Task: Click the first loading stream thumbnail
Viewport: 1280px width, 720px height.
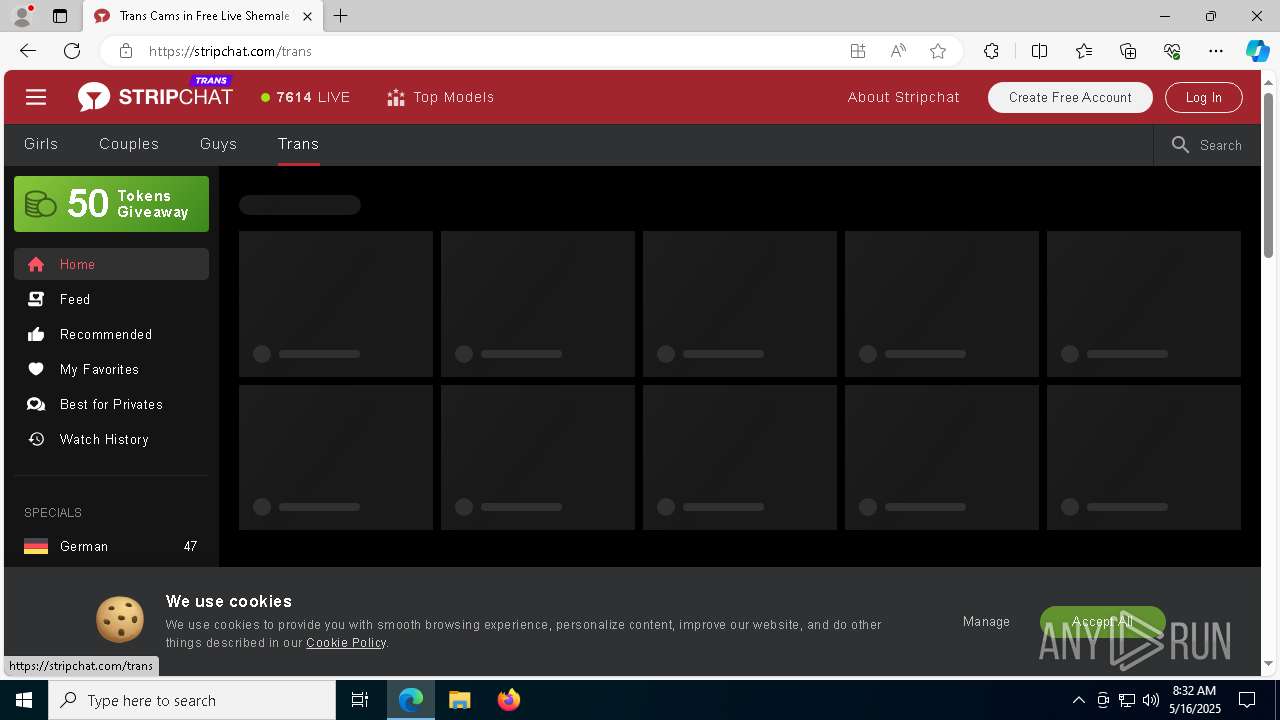Action: (336, 304)
